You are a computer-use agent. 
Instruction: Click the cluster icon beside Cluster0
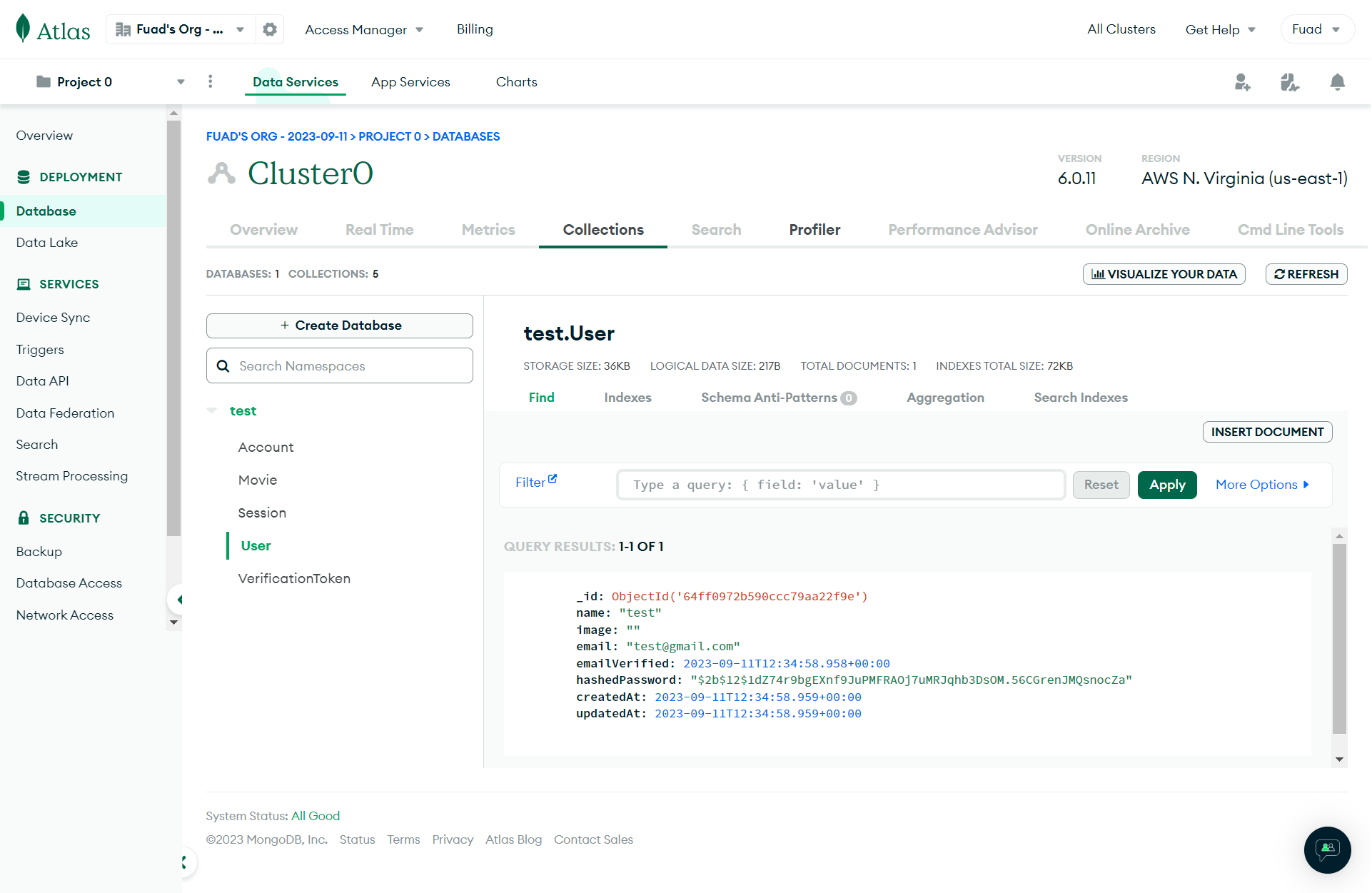[x=221, y=173]
